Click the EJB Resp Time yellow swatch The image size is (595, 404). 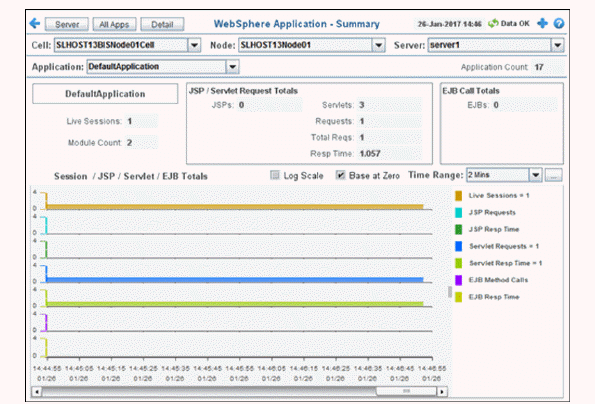coord(458,297)
